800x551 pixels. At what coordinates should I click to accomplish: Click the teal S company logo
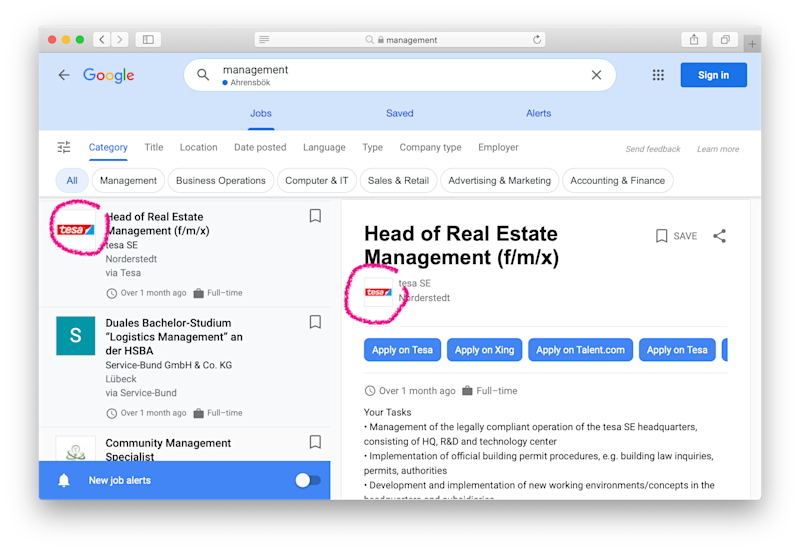pyautogui.click(x=76, y=336)
